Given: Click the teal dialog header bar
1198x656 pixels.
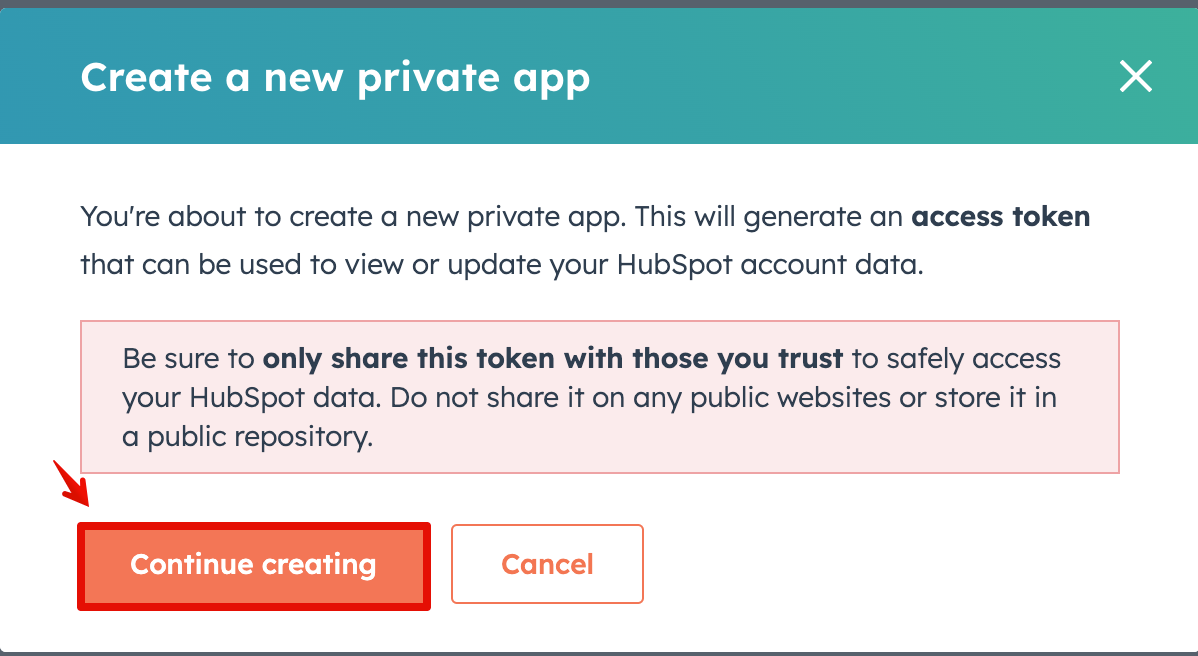Looking at the screenshot, I should [800, 76].
